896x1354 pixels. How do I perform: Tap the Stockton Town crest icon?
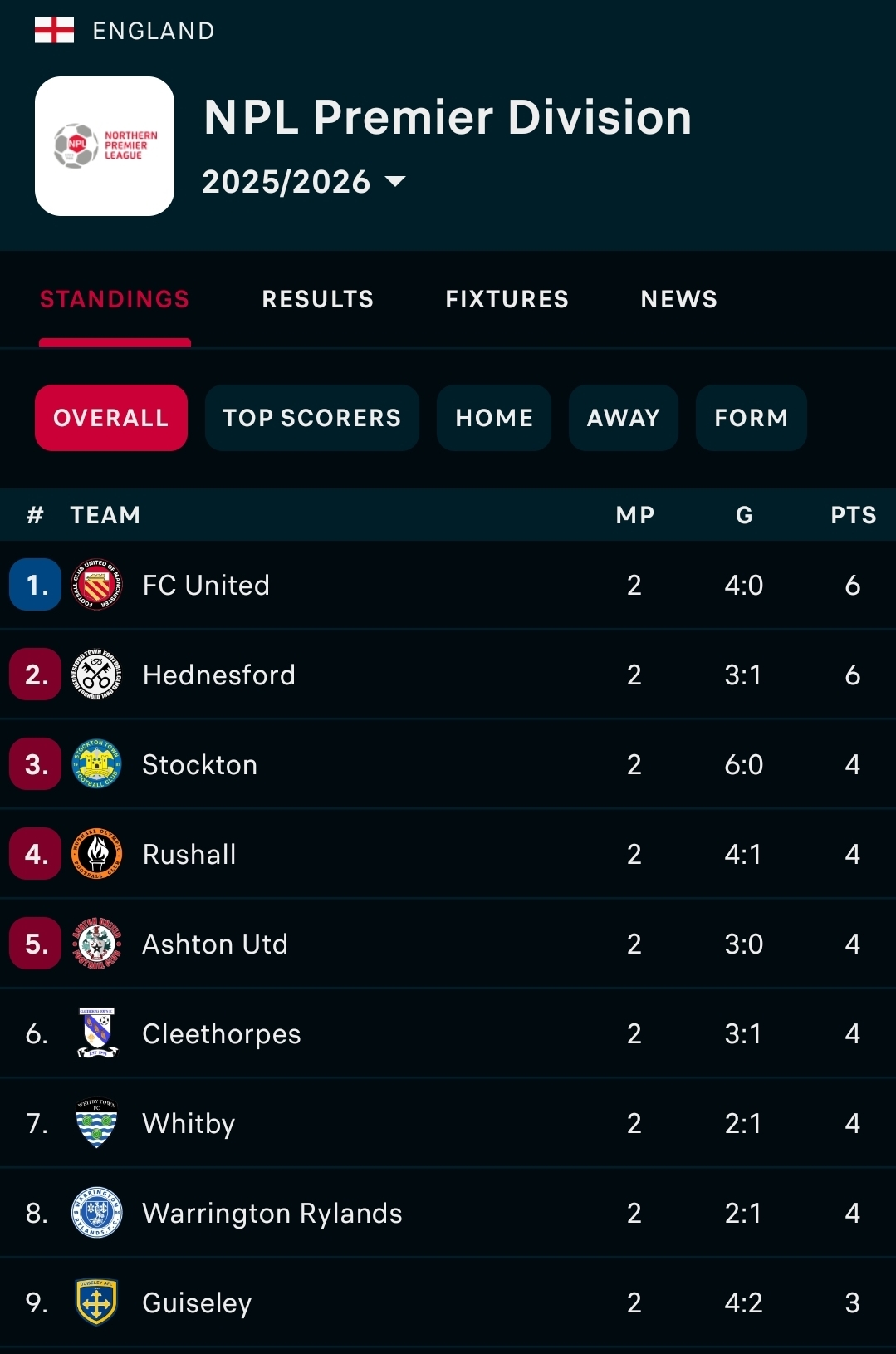[x=97, y=764]
